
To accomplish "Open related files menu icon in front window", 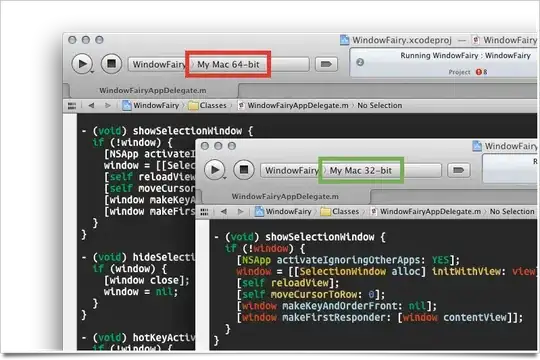I will coord(204,212).
